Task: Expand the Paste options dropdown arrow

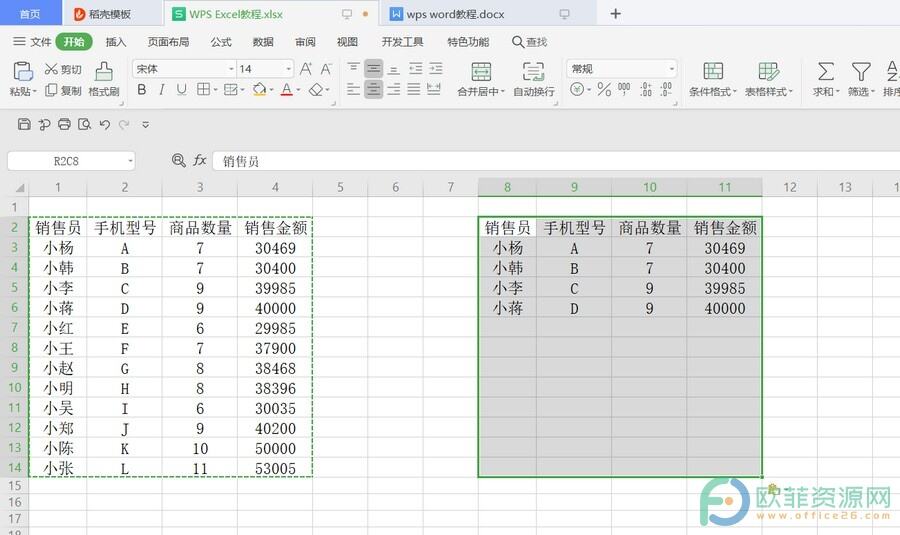Action: coord(34,91)
